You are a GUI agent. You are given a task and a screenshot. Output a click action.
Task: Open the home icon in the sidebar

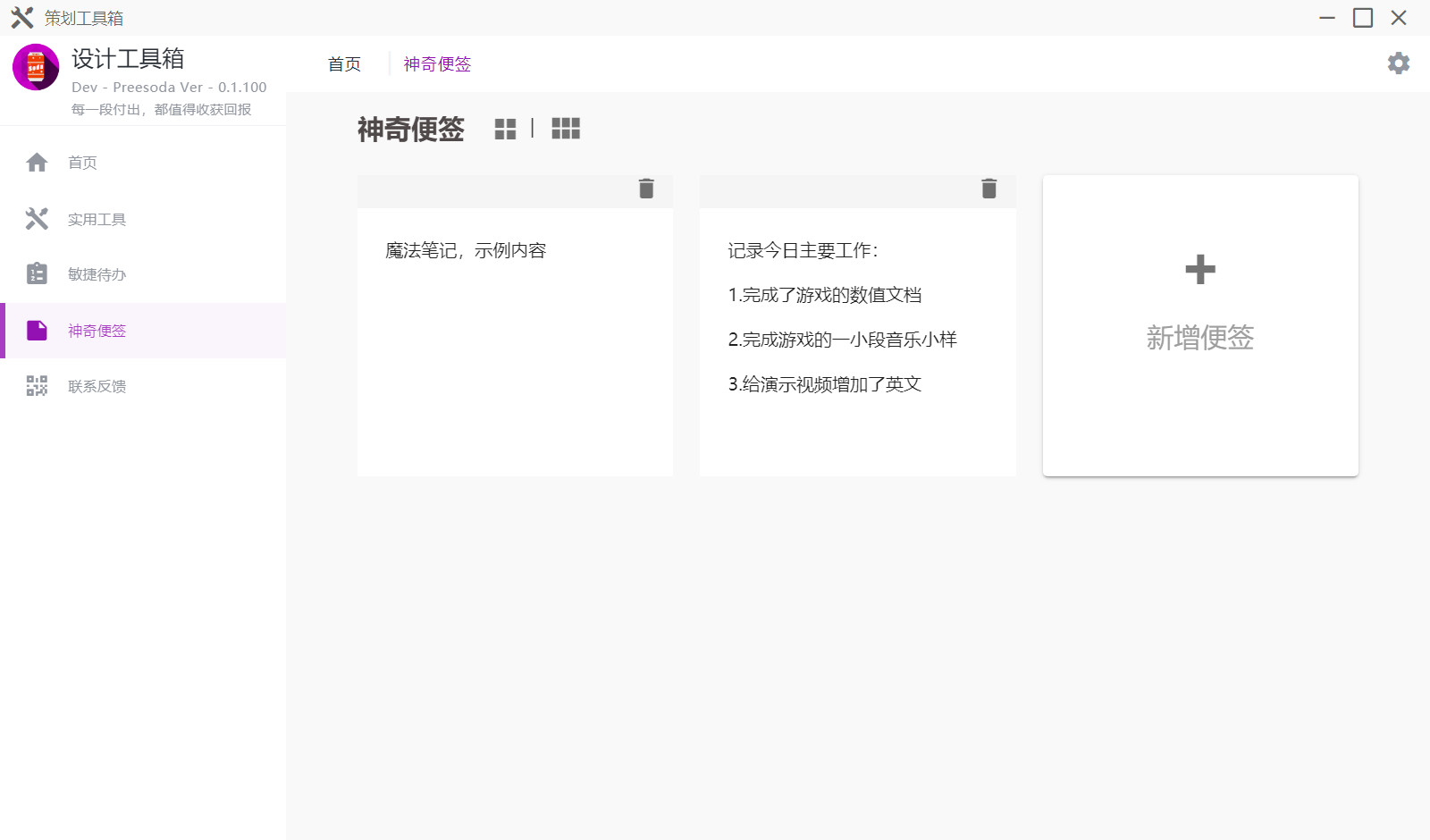coord(37,163)
